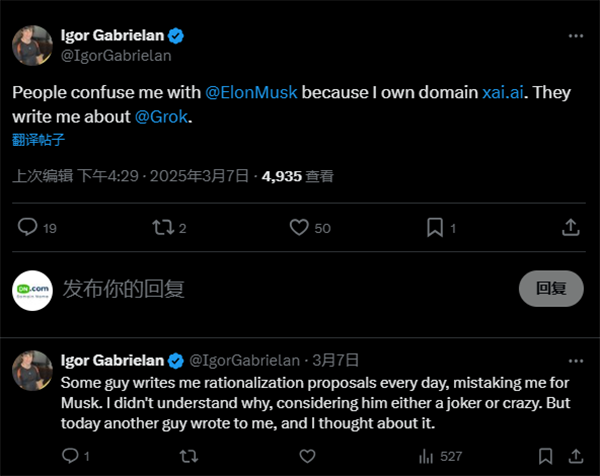Like the second tweet
600x476 pixels.
[306, 456]
